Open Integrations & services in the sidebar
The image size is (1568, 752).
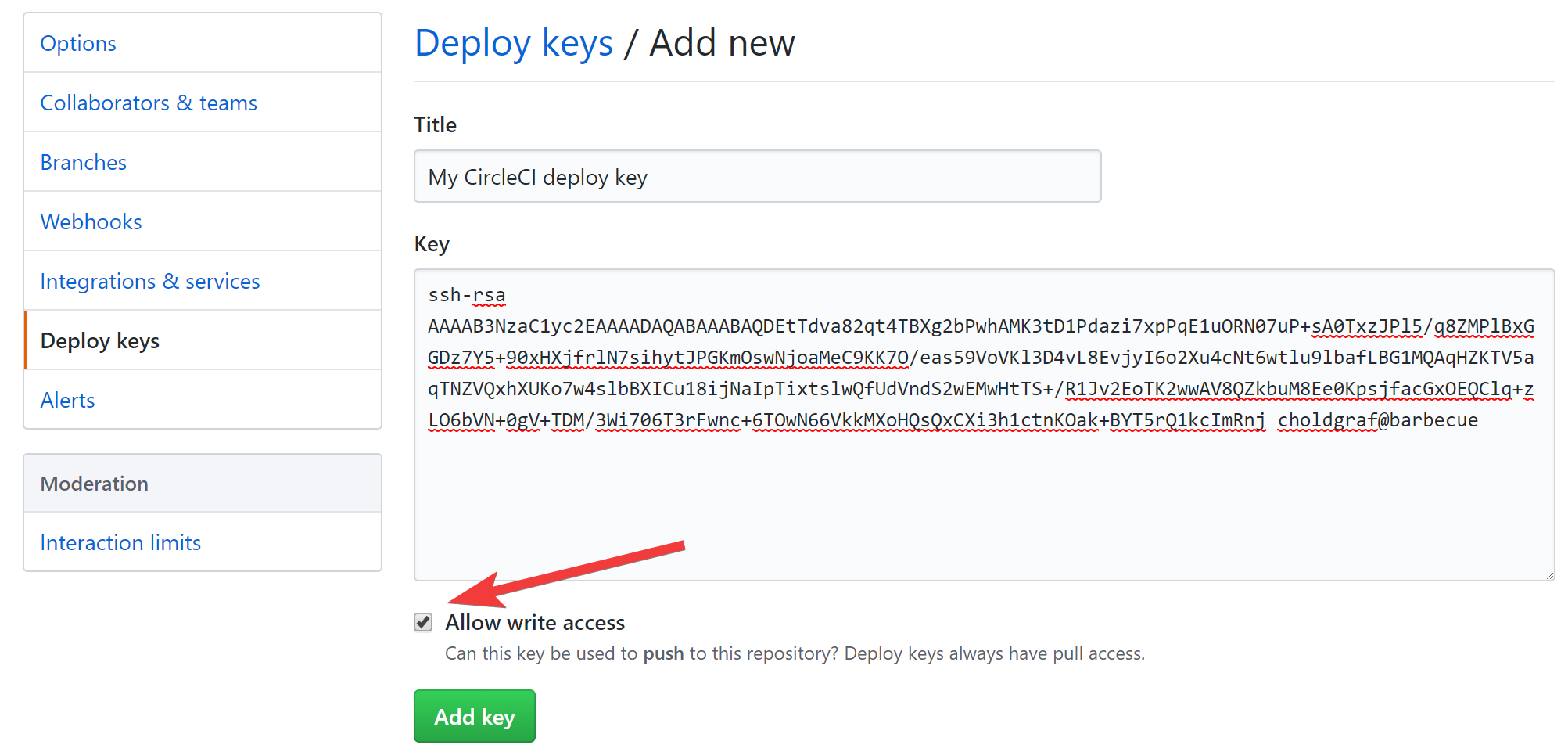[150, 282]
